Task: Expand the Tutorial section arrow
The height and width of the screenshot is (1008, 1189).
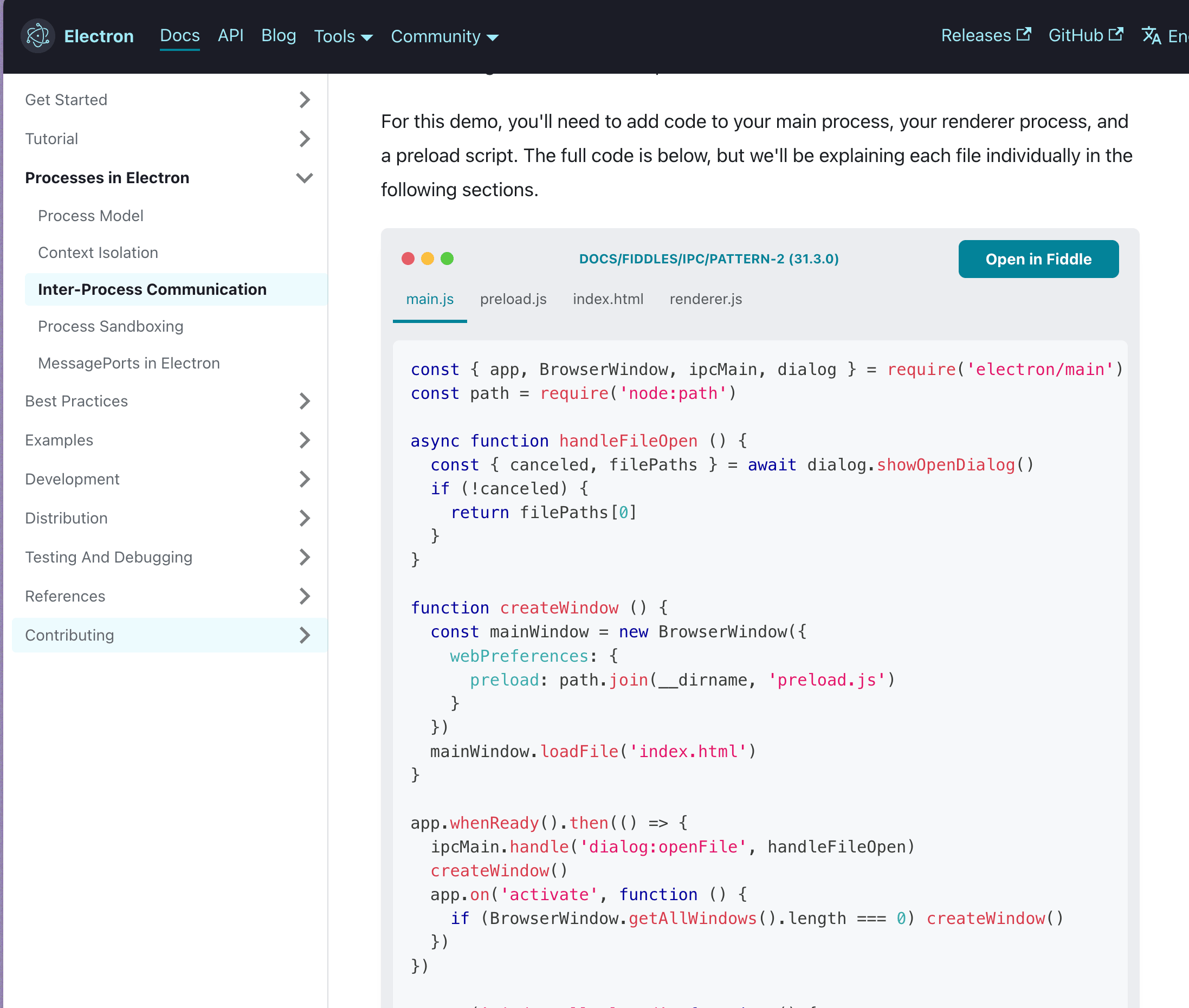Action: tap(305, 139)
